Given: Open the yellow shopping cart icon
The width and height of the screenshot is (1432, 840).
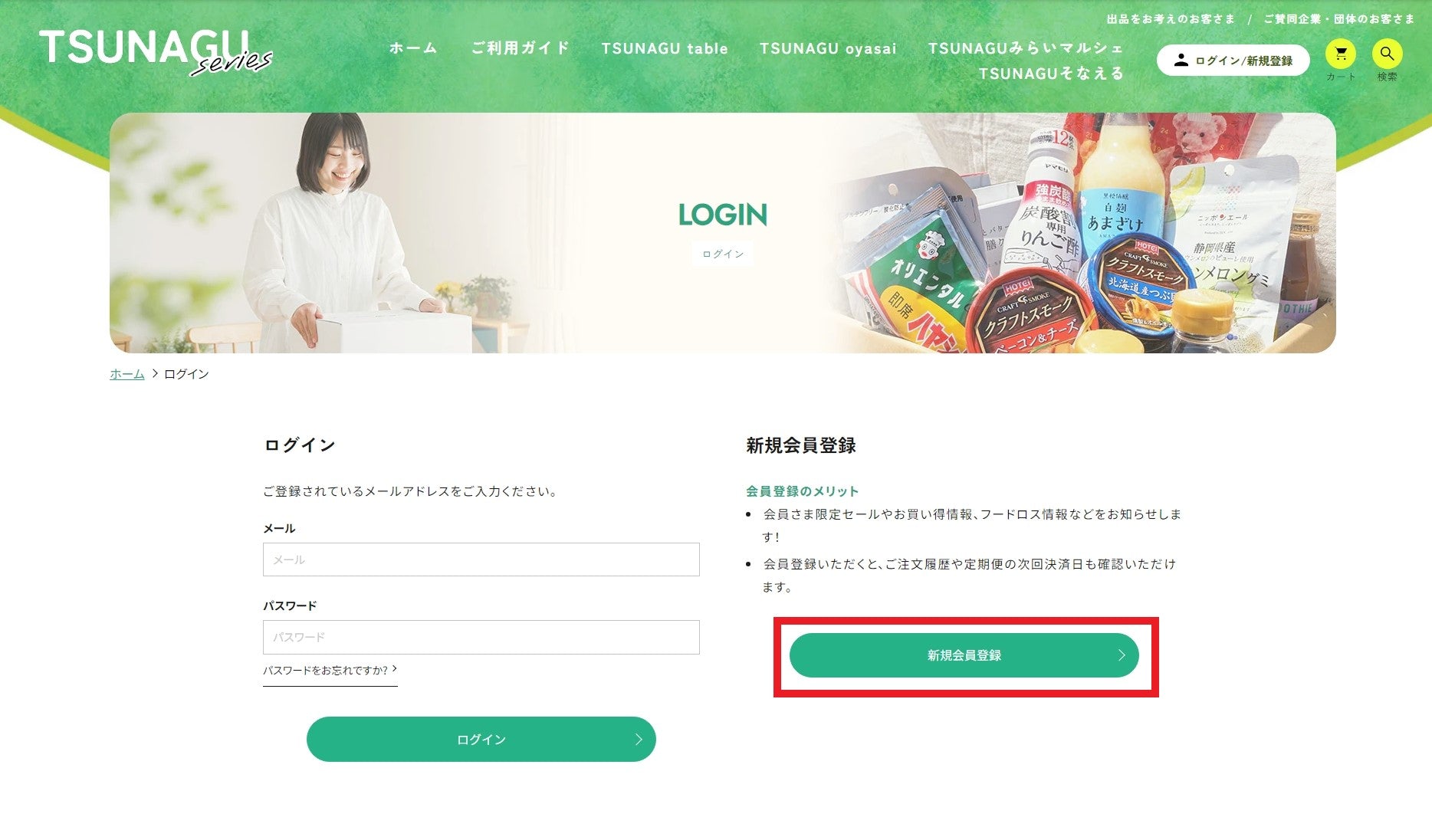Looking at the screenshot, I should click(1340, 54).
